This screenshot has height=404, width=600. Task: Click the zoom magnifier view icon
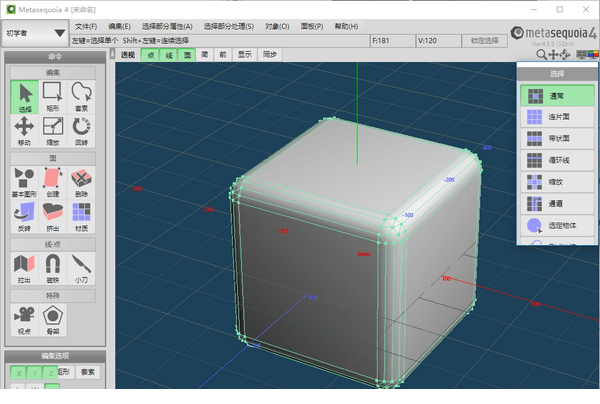coord(541,55)
